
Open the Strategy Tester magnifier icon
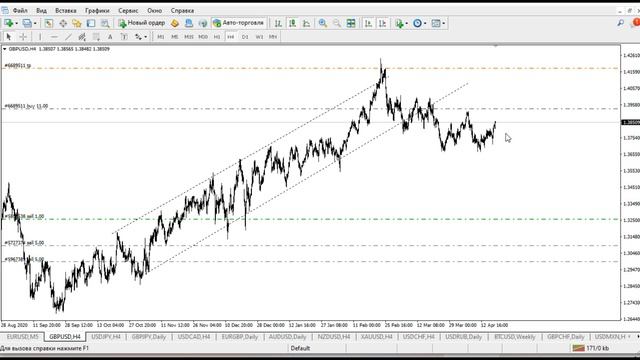105,23
